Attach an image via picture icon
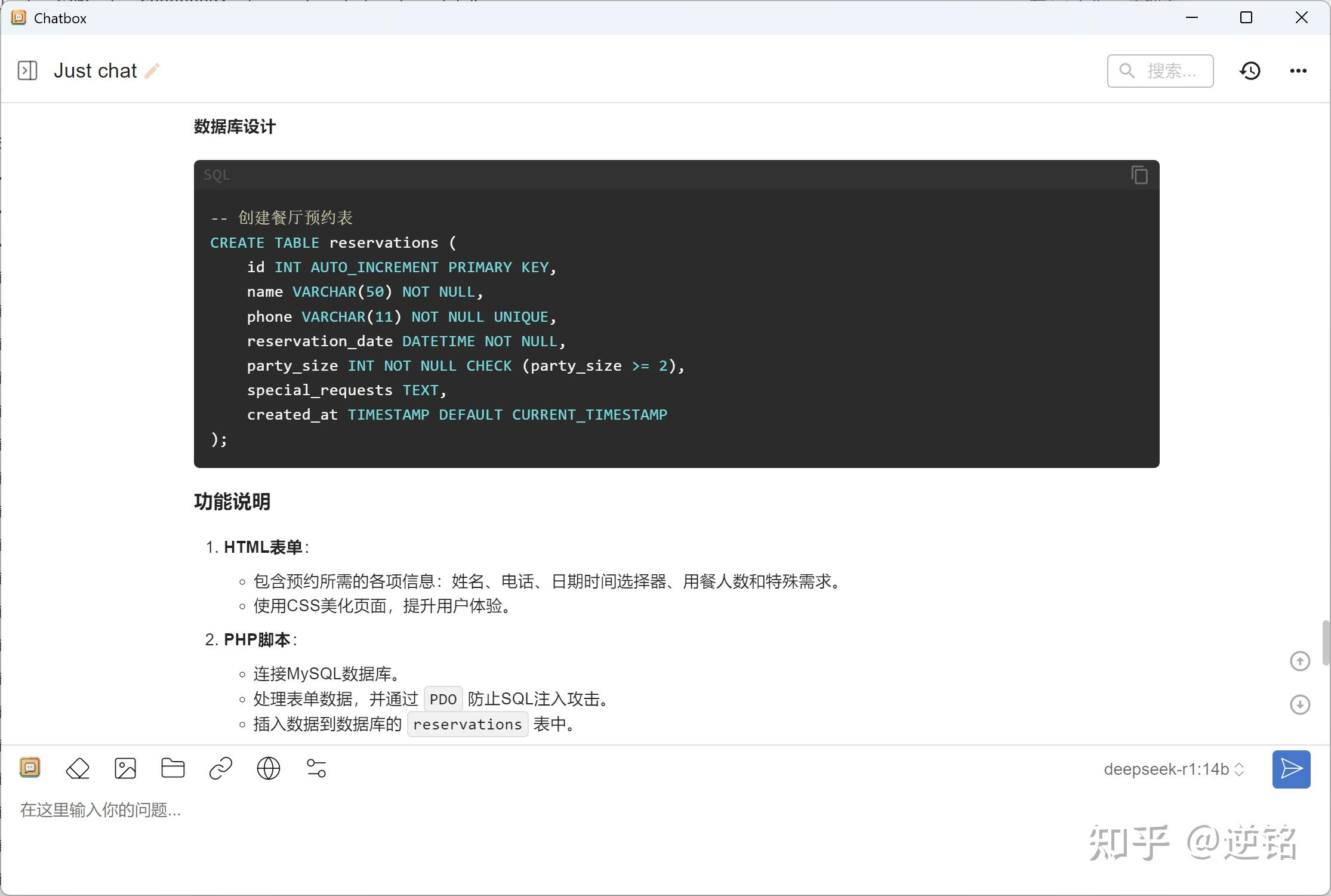This screenshot has height=896, width=1331. [x=125, y=768]
